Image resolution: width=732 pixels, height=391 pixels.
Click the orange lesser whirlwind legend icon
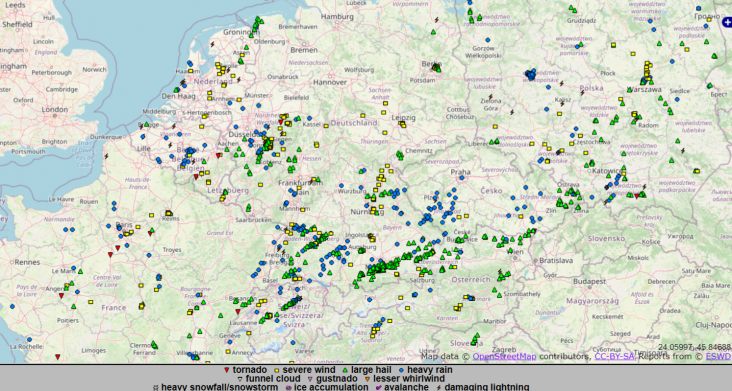(x=367, y=379)
